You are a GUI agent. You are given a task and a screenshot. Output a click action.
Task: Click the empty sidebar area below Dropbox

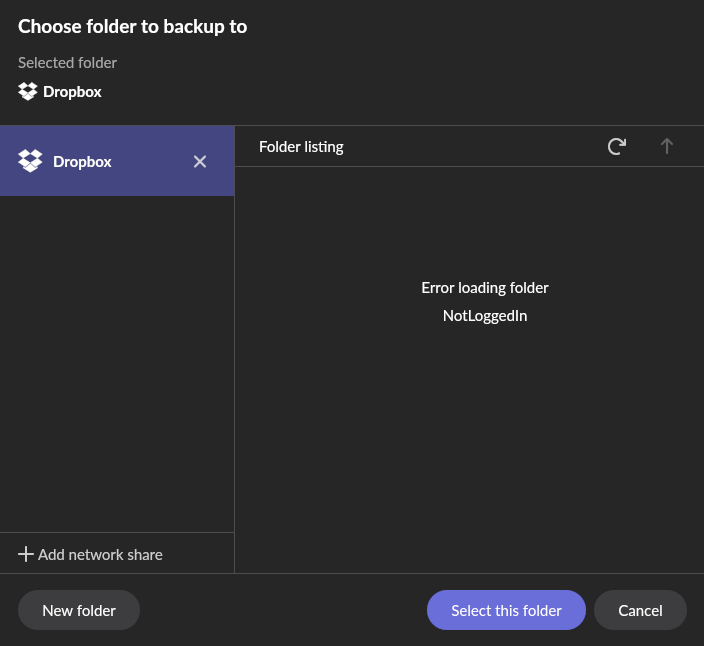click(x=117, y=360)
